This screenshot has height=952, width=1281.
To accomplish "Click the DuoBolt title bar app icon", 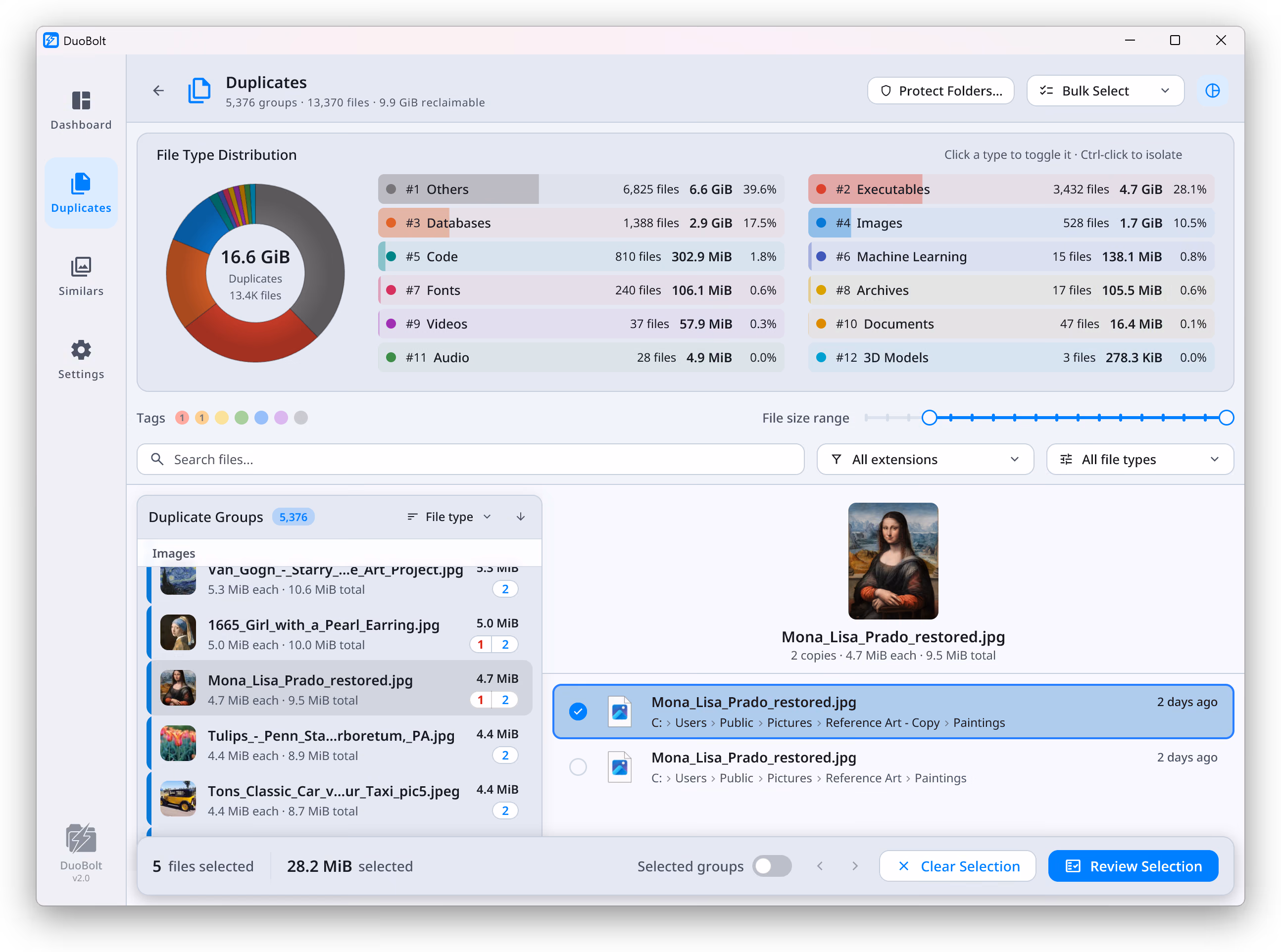I will pyautogui.click(x=50, y=40).
